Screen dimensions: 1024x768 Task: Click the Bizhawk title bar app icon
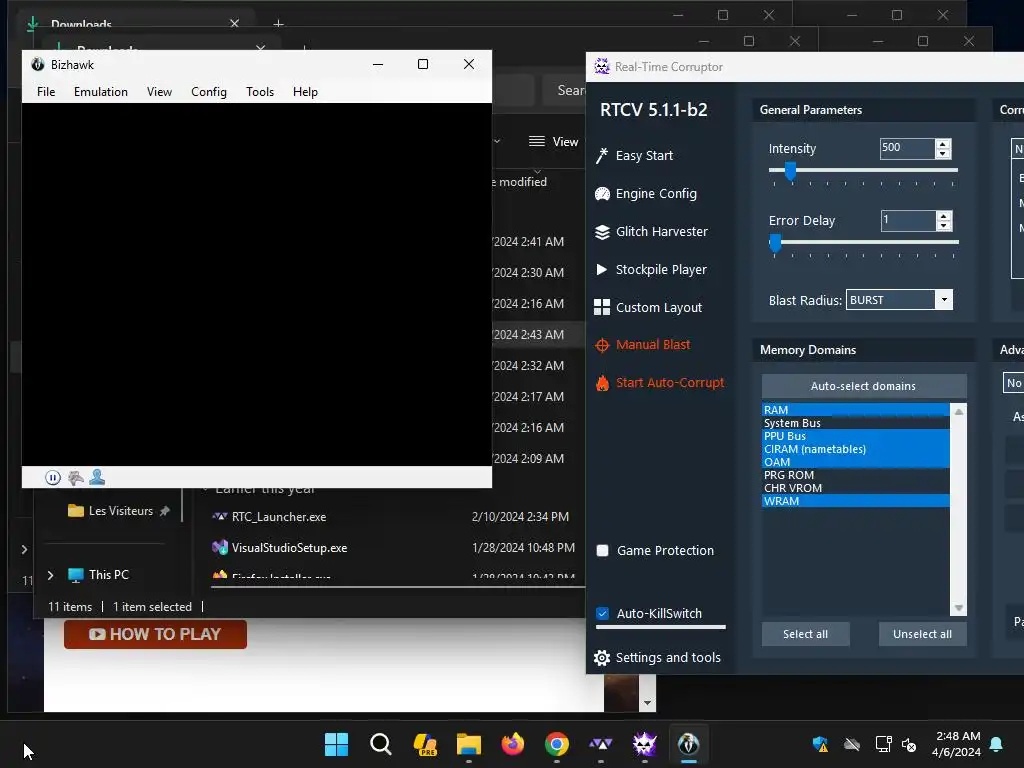click(x=38, y=64)
